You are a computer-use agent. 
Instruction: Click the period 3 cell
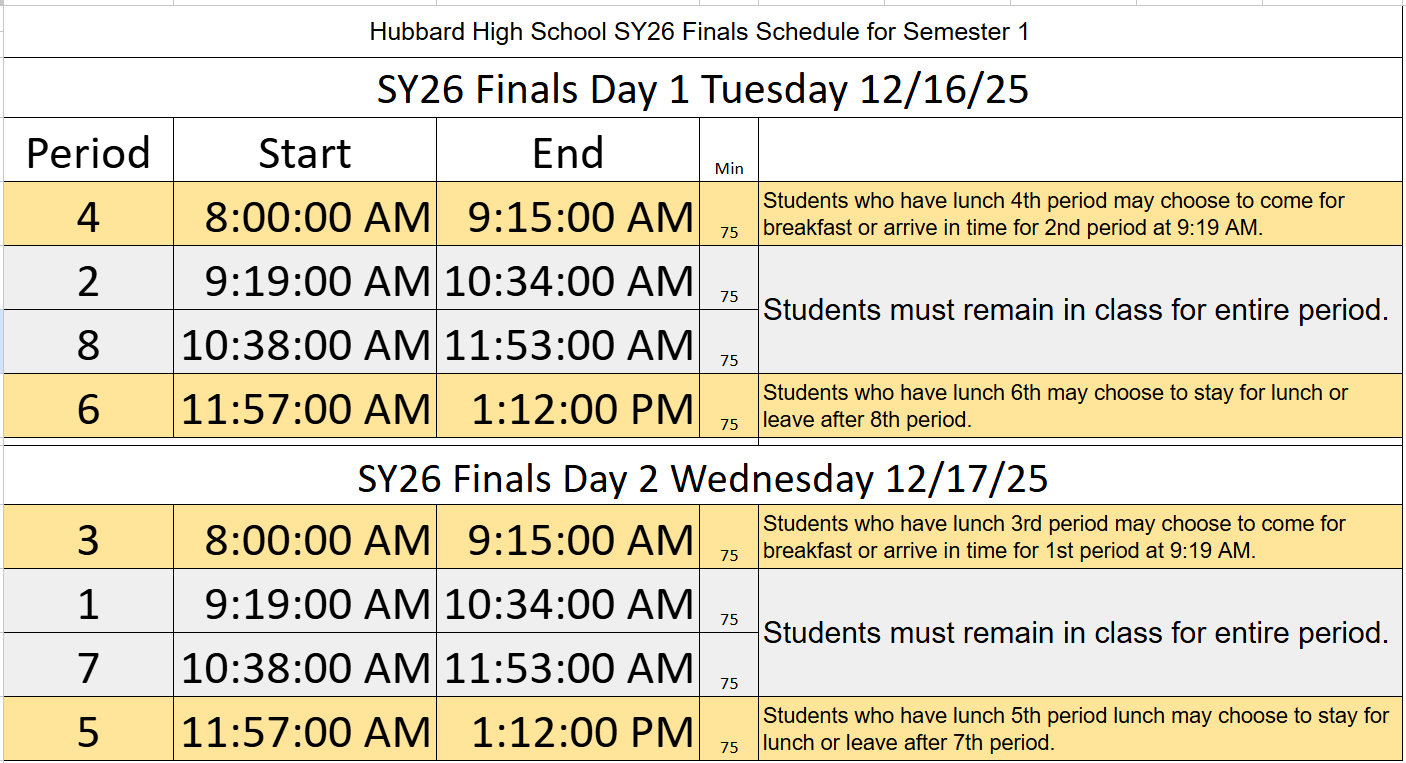pyautogui.click(x=88, y=540)
